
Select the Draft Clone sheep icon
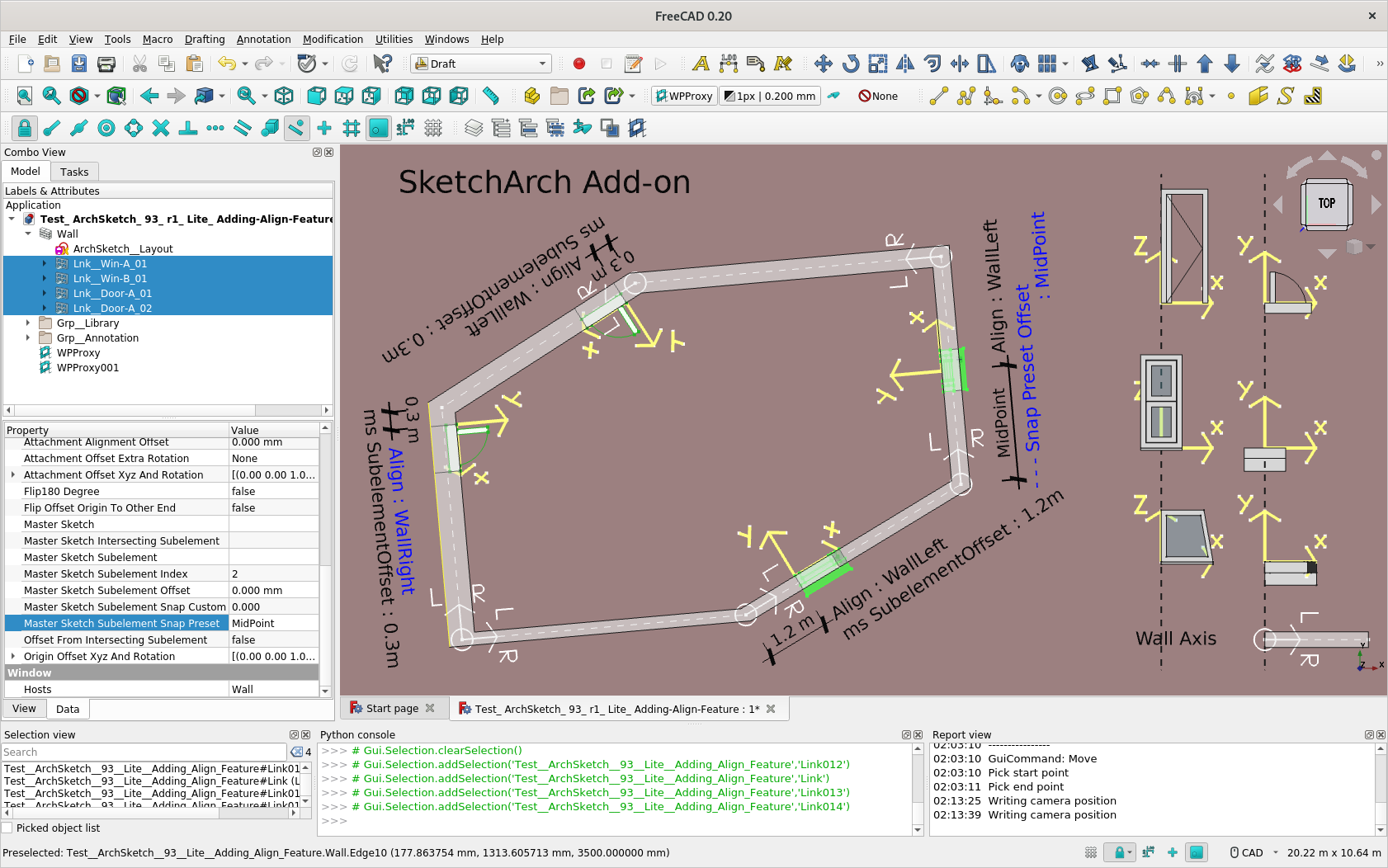tap(1020, 64)
